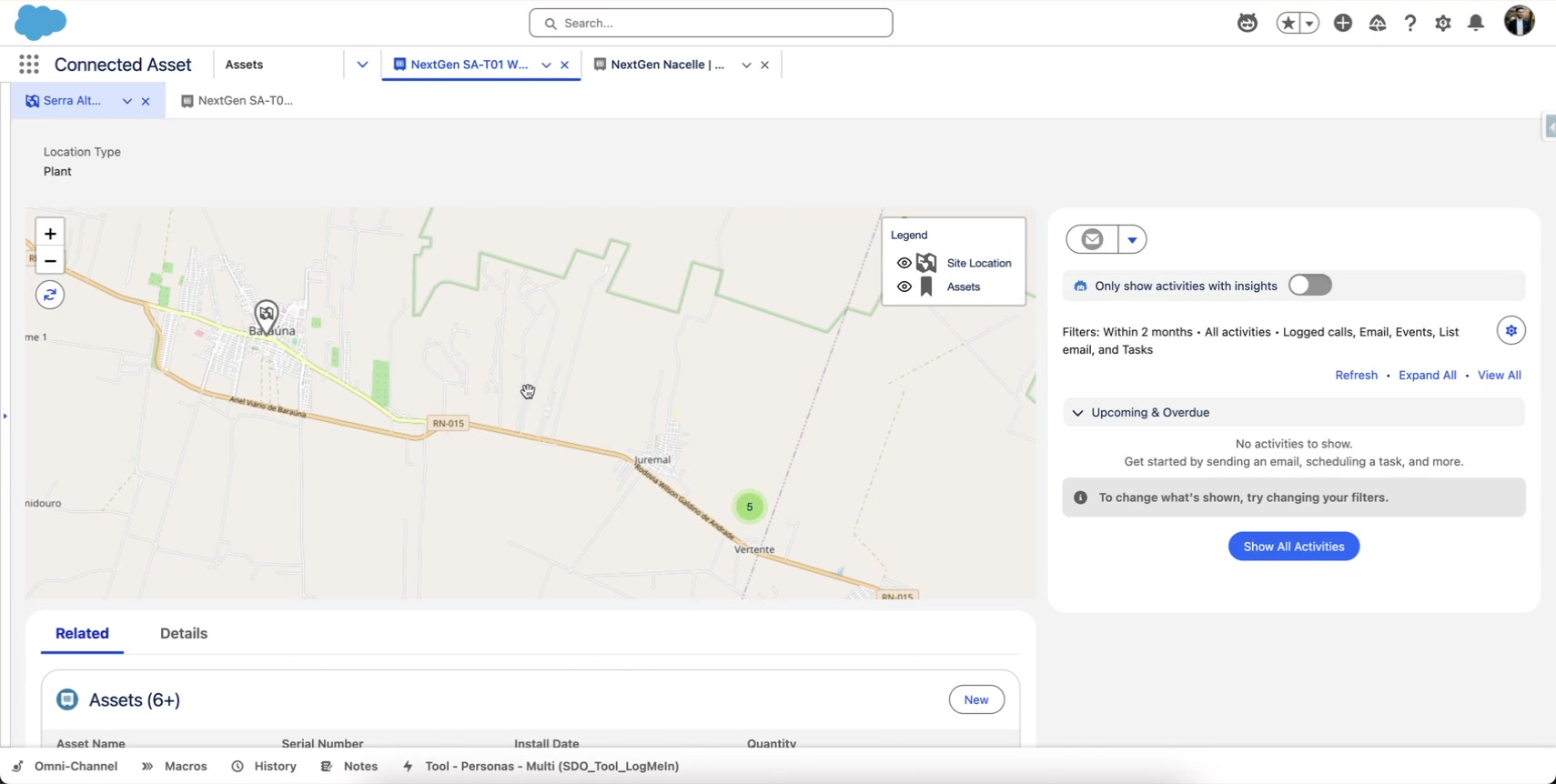Click the View All link
1556x784 pixels.
point(1499,375)
